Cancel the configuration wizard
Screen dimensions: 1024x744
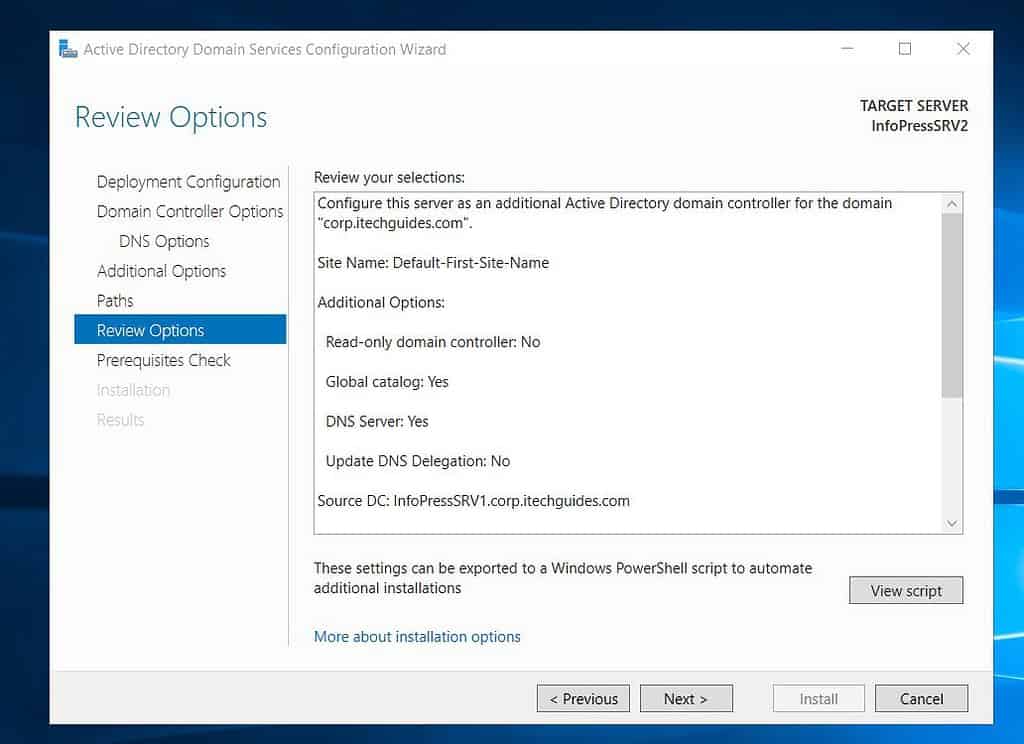click(921, 698)
